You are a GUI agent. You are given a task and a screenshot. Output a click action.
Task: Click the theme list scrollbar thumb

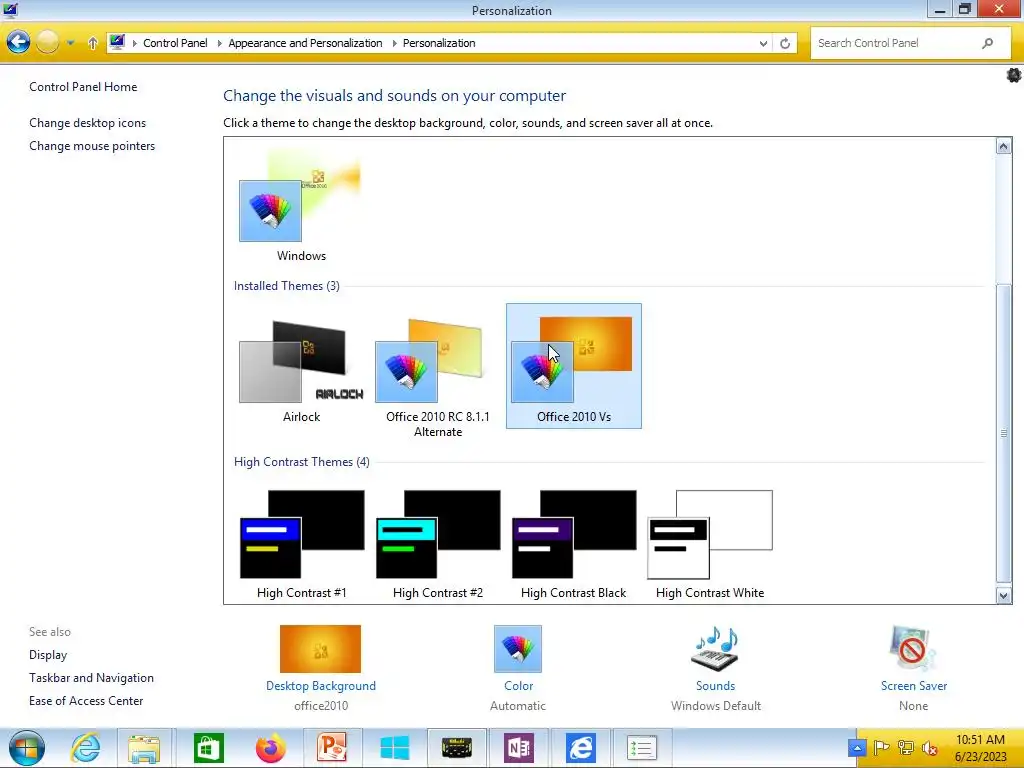coord(1004,432)
